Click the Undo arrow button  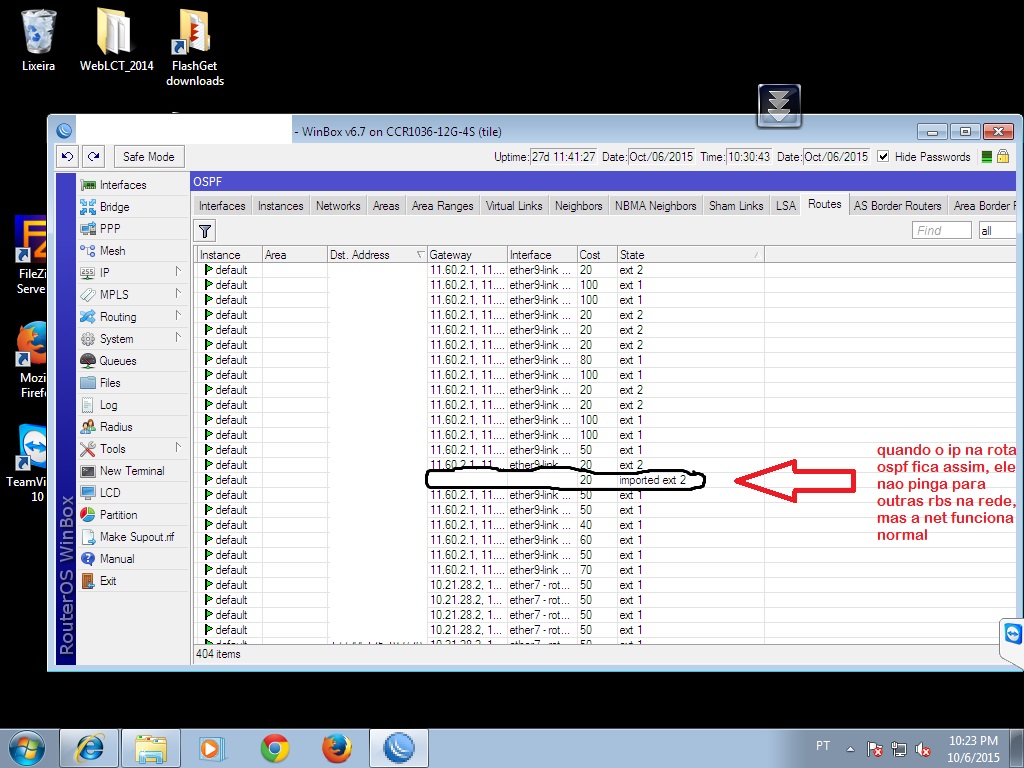(x=67, y=157)
